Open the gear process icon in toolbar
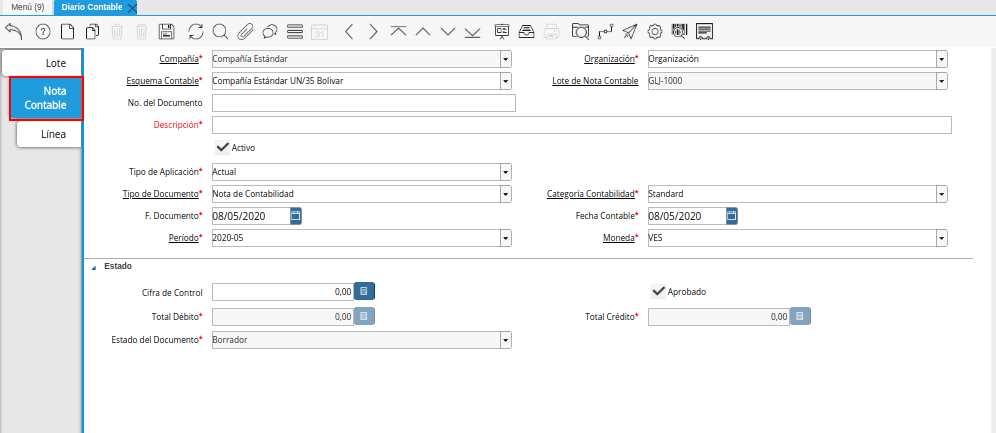The width and height of the screenshot is (996, 433). point(655,32)
